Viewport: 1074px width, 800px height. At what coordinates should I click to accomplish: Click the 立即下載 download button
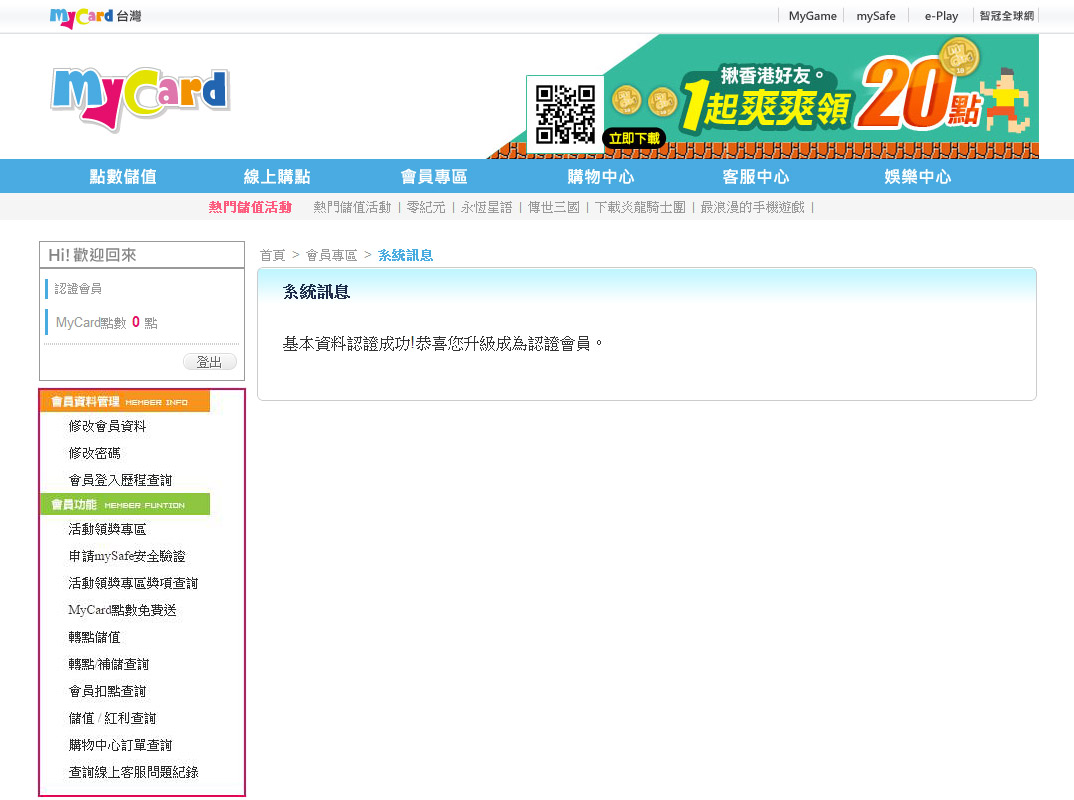[x=634, y=138]
